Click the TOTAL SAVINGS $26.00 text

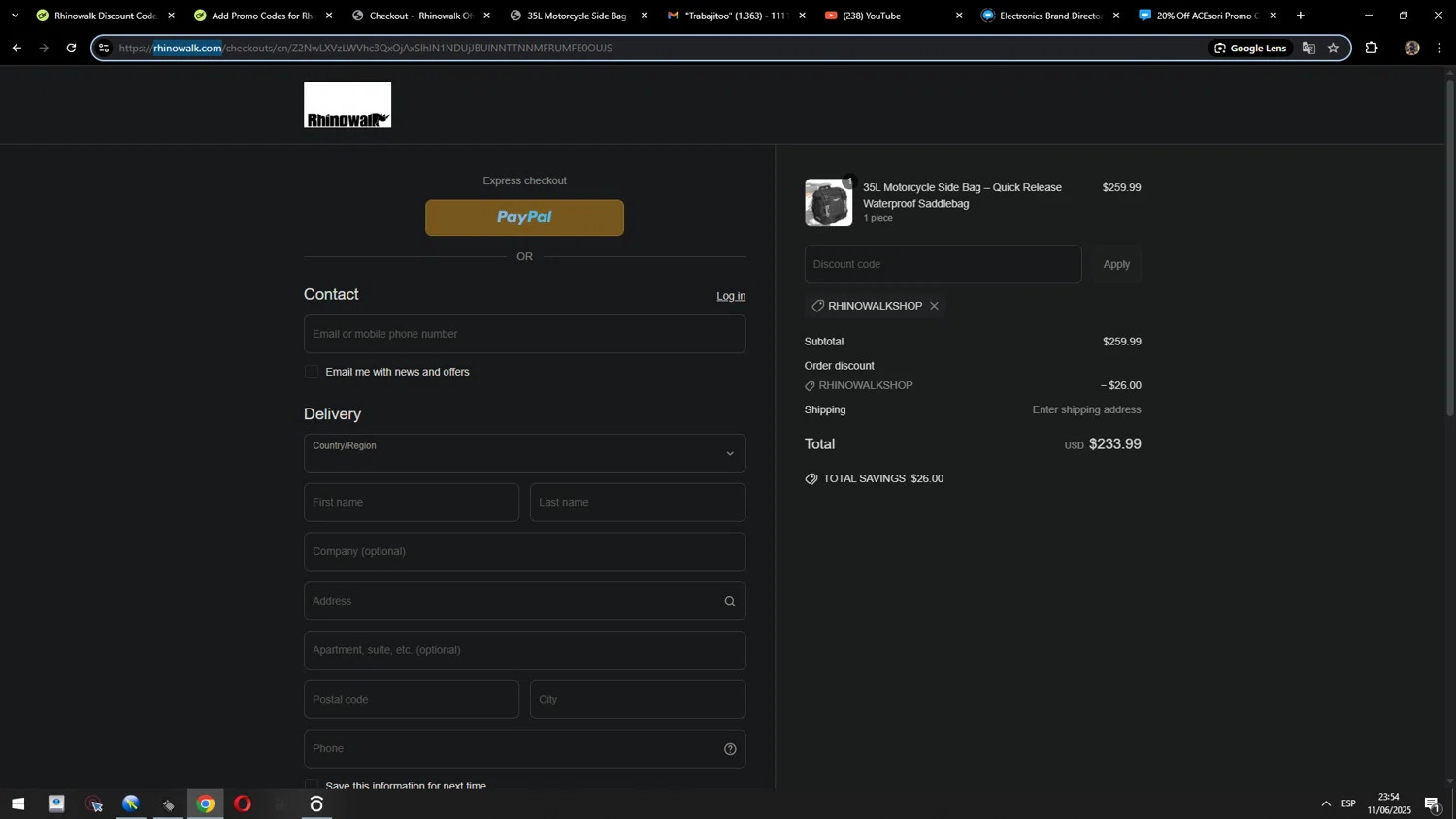tap(882, 479)
